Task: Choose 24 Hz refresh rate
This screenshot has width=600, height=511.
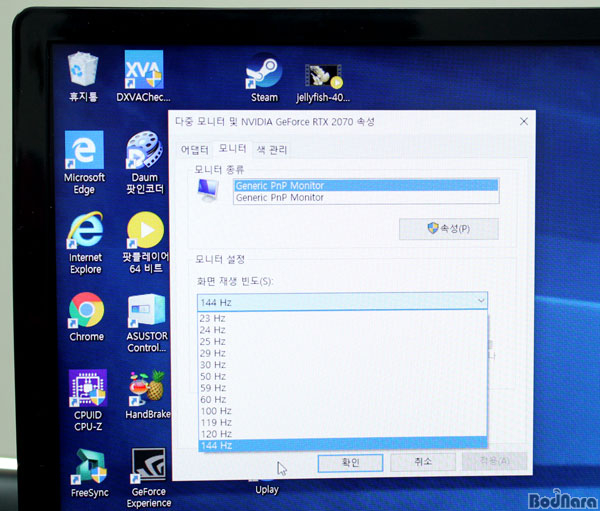Action: [x=342, y=330]
